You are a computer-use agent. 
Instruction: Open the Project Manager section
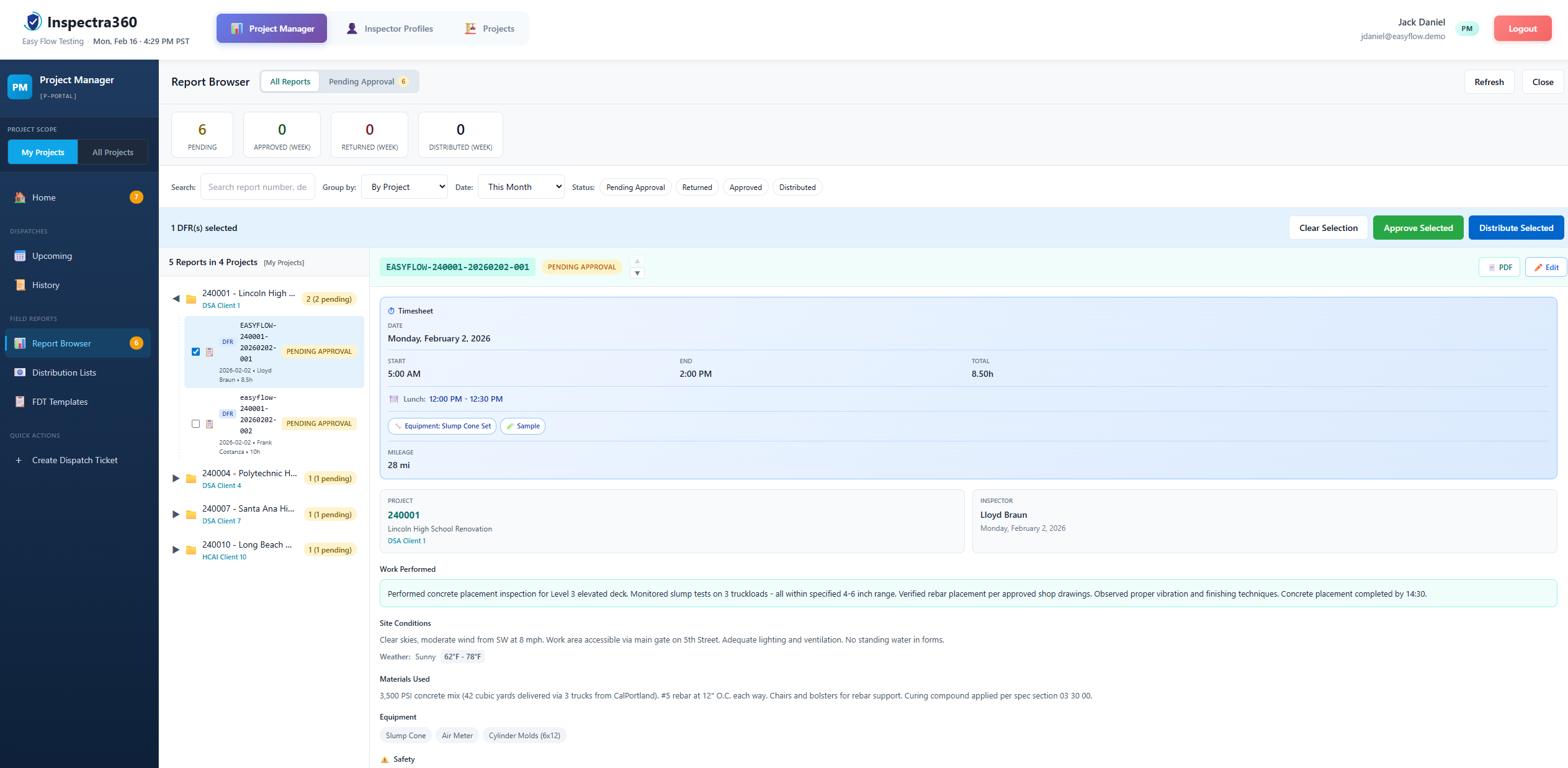coord(271,28)
